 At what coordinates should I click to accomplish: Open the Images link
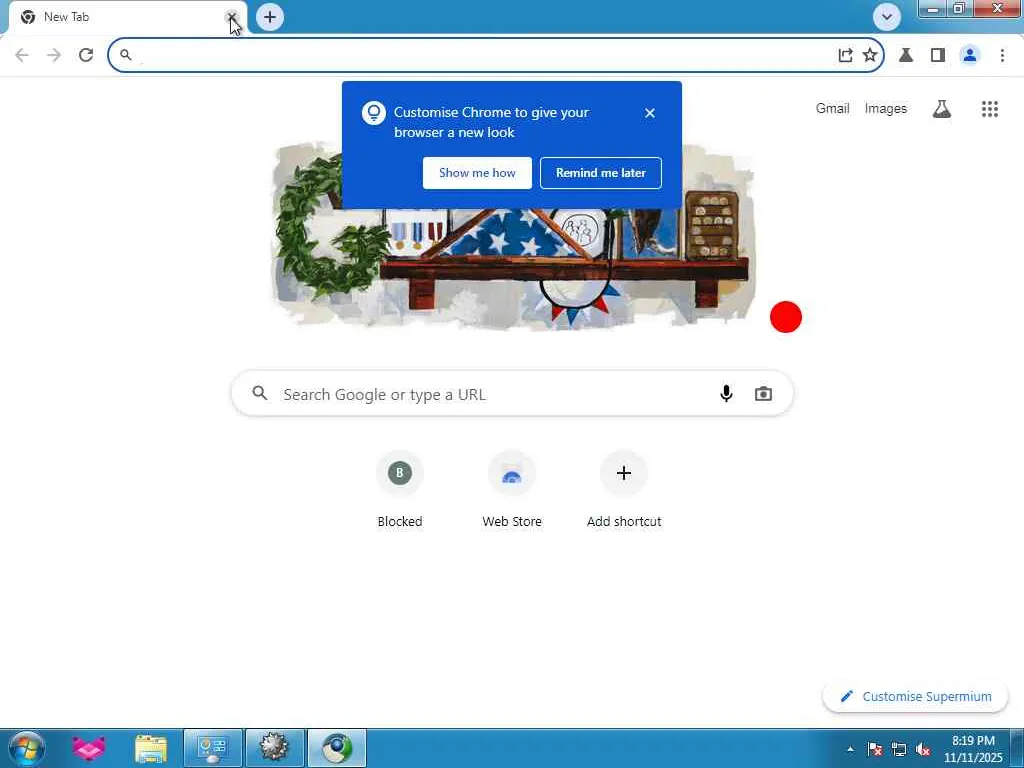[x=886, y=108]
